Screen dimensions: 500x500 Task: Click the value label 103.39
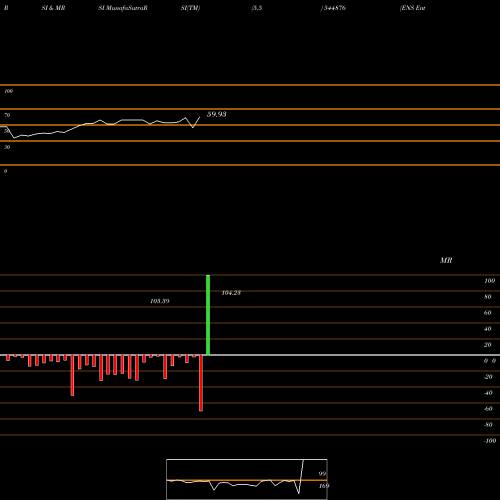[x=160, y=301]
